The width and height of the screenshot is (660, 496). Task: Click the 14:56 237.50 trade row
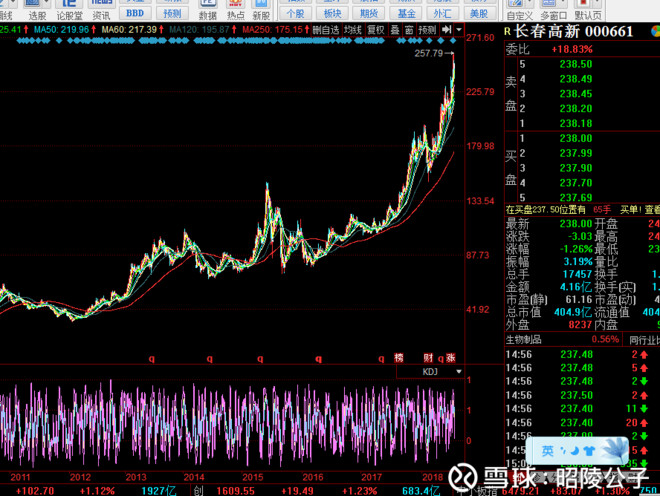pyautogui.click(x=577, y=395)
